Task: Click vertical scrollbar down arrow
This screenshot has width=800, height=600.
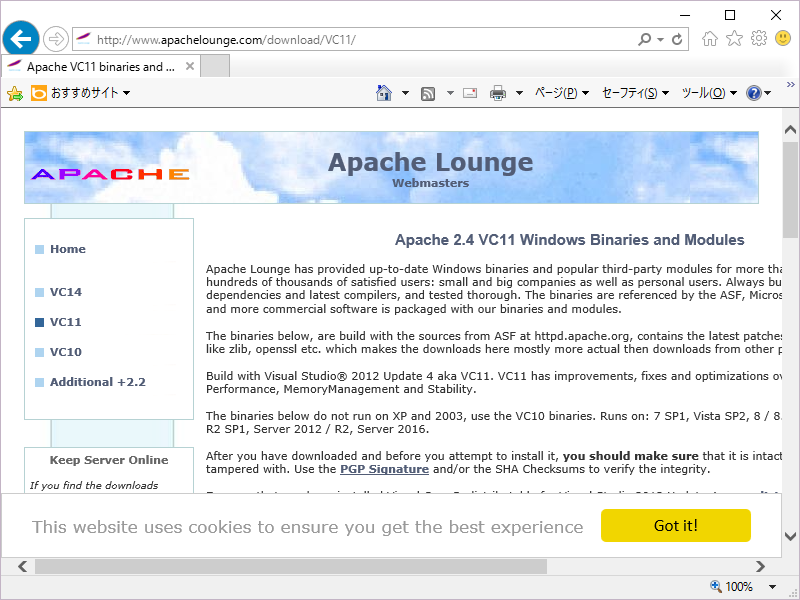Action: (790, 536)
